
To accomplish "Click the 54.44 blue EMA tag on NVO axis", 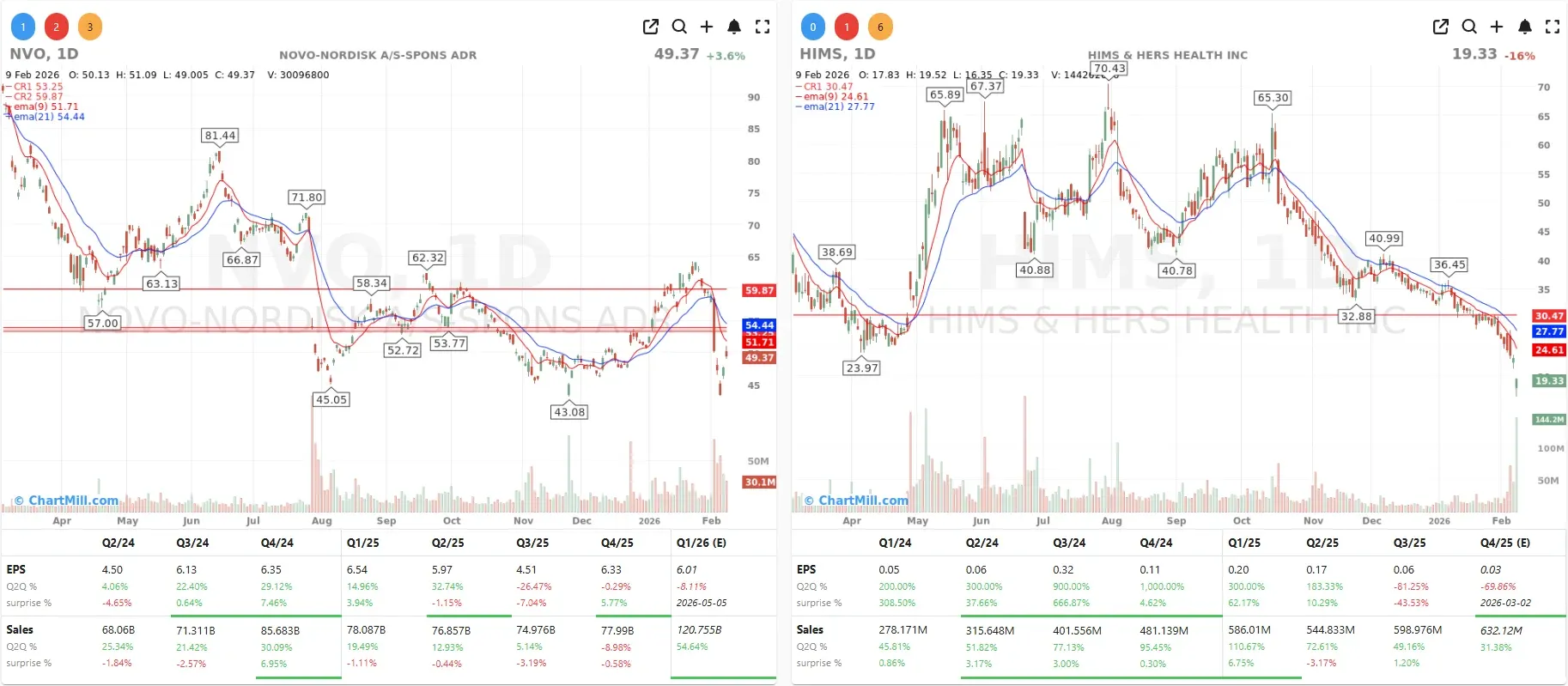I will tap(759, 325).
